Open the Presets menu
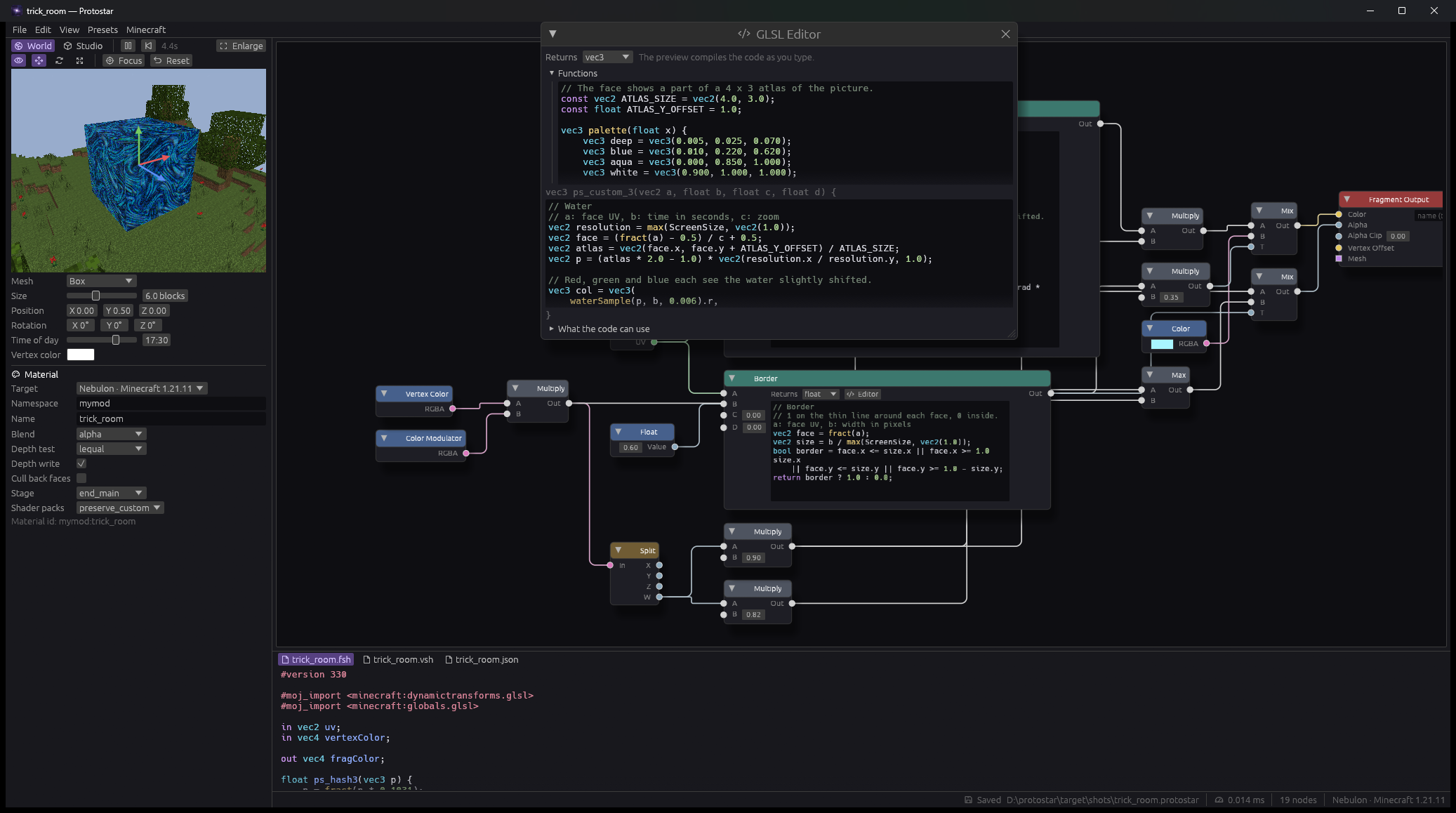Viewport: 1456px width, 813px height. (x=102, y=29)
